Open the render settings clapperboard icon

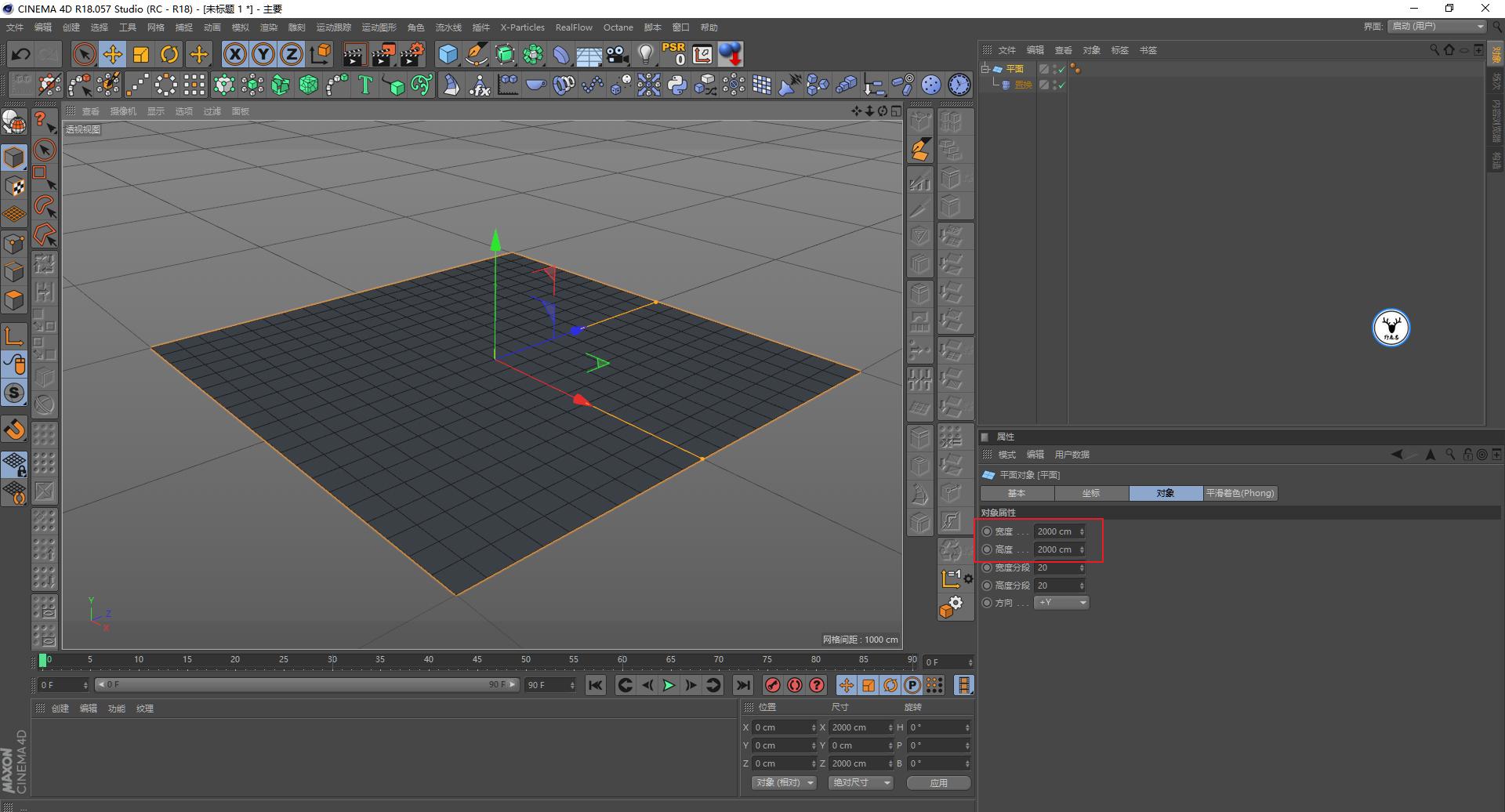412,54
